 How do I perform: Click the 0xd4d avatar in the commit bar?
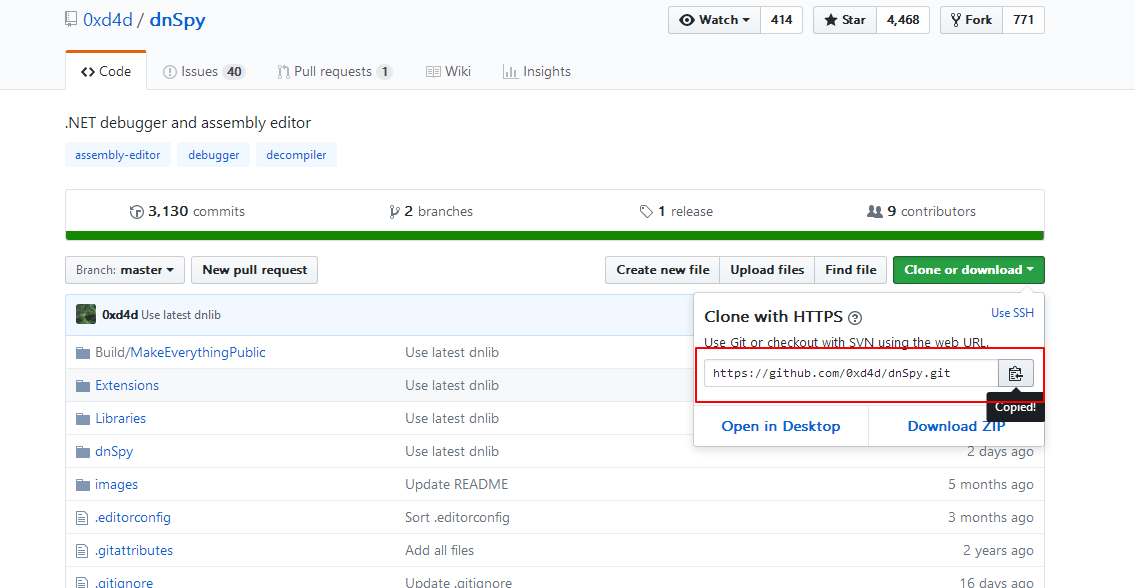(86, 314)
